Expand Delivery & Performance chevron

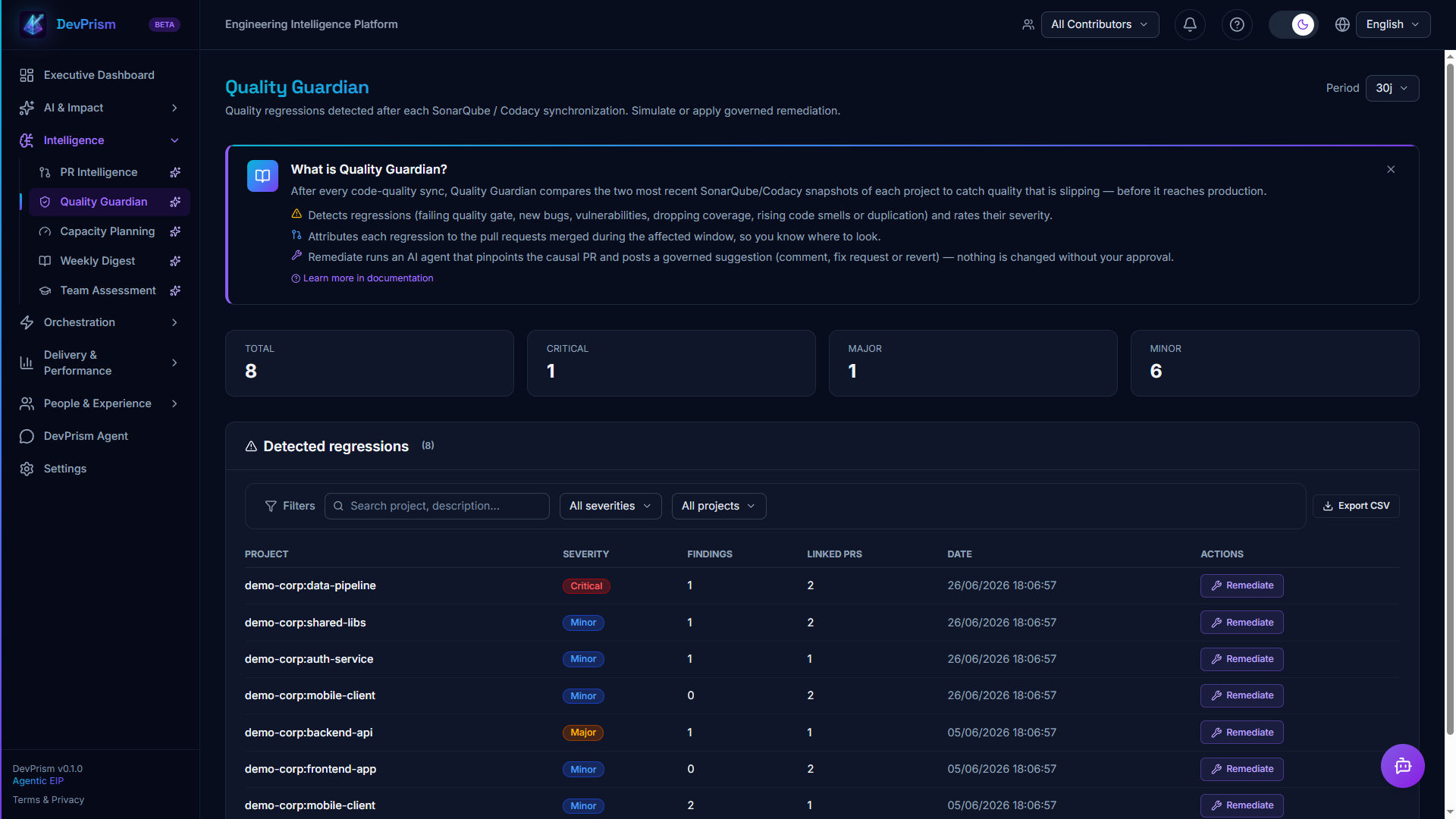click(174, 362)
